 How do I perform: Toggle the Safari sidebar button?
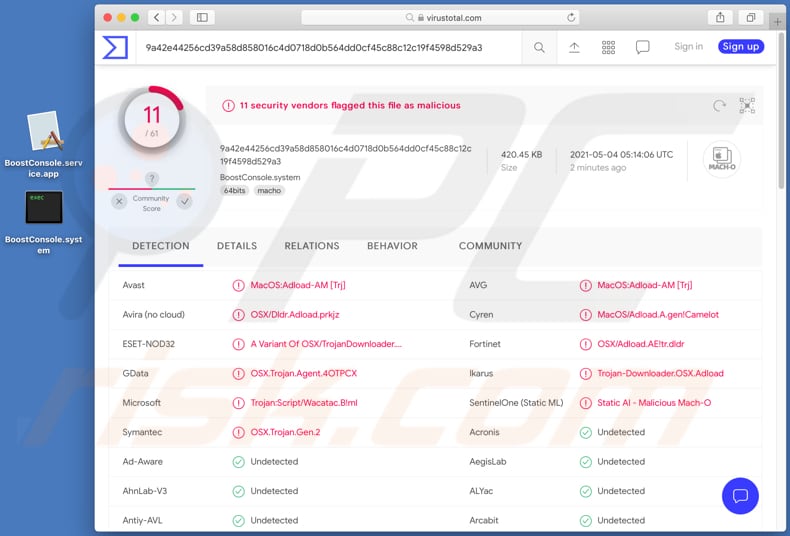click(x=202, y=18)
